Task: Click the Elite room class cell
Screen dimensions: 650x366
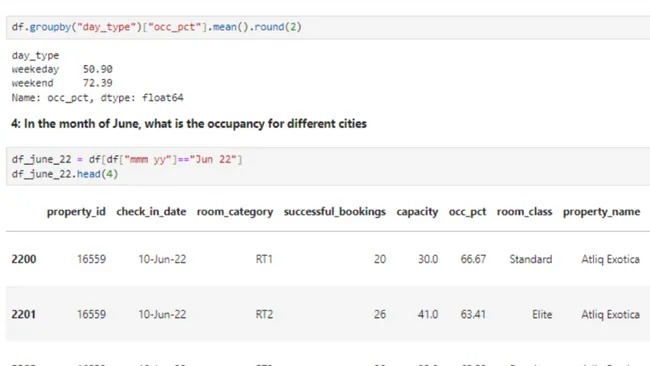Action: 542,315
